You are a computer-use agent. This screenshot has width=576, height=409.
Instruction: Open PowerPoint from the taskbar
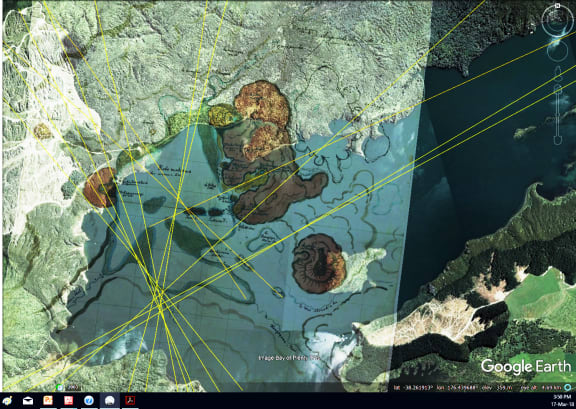(x=48, y=400)
